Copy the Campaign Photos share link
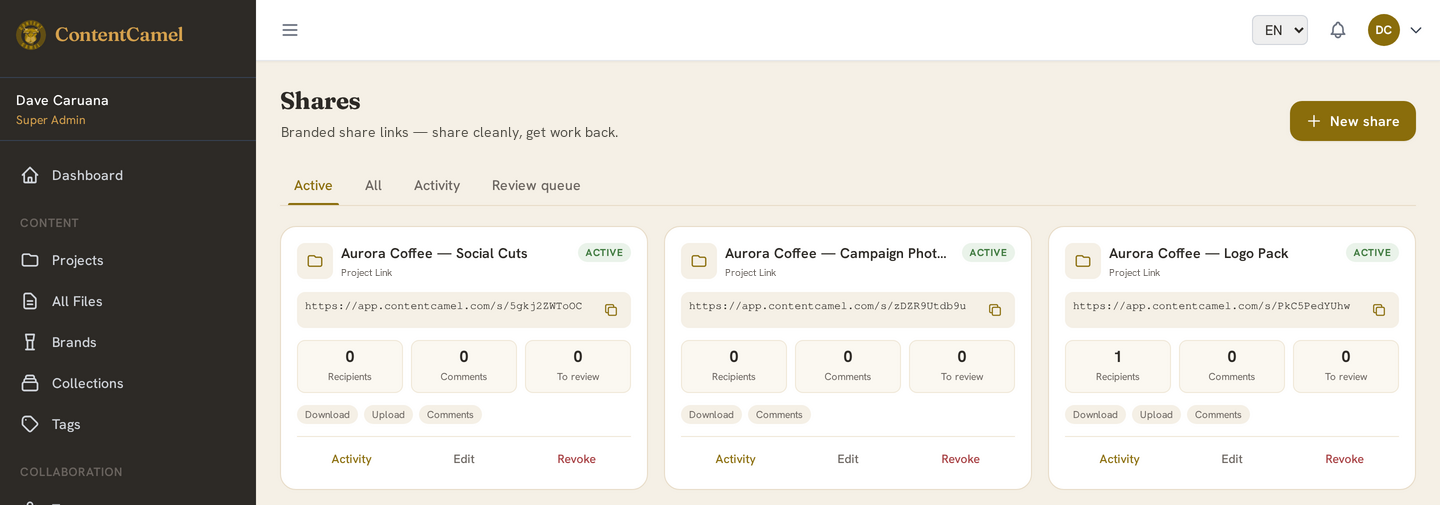1440x505 pixels. click(x=995, y=310)
